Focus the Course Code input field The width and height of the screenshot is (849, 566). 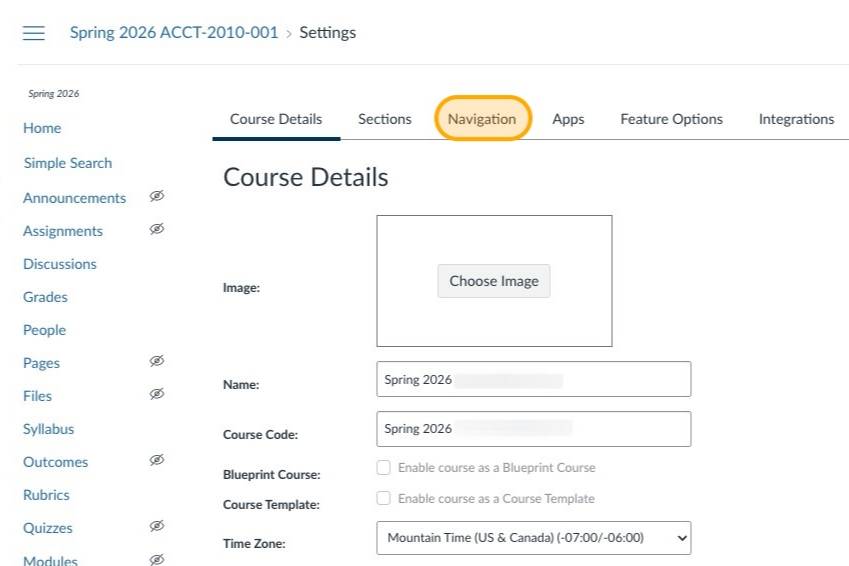point(533,429)
